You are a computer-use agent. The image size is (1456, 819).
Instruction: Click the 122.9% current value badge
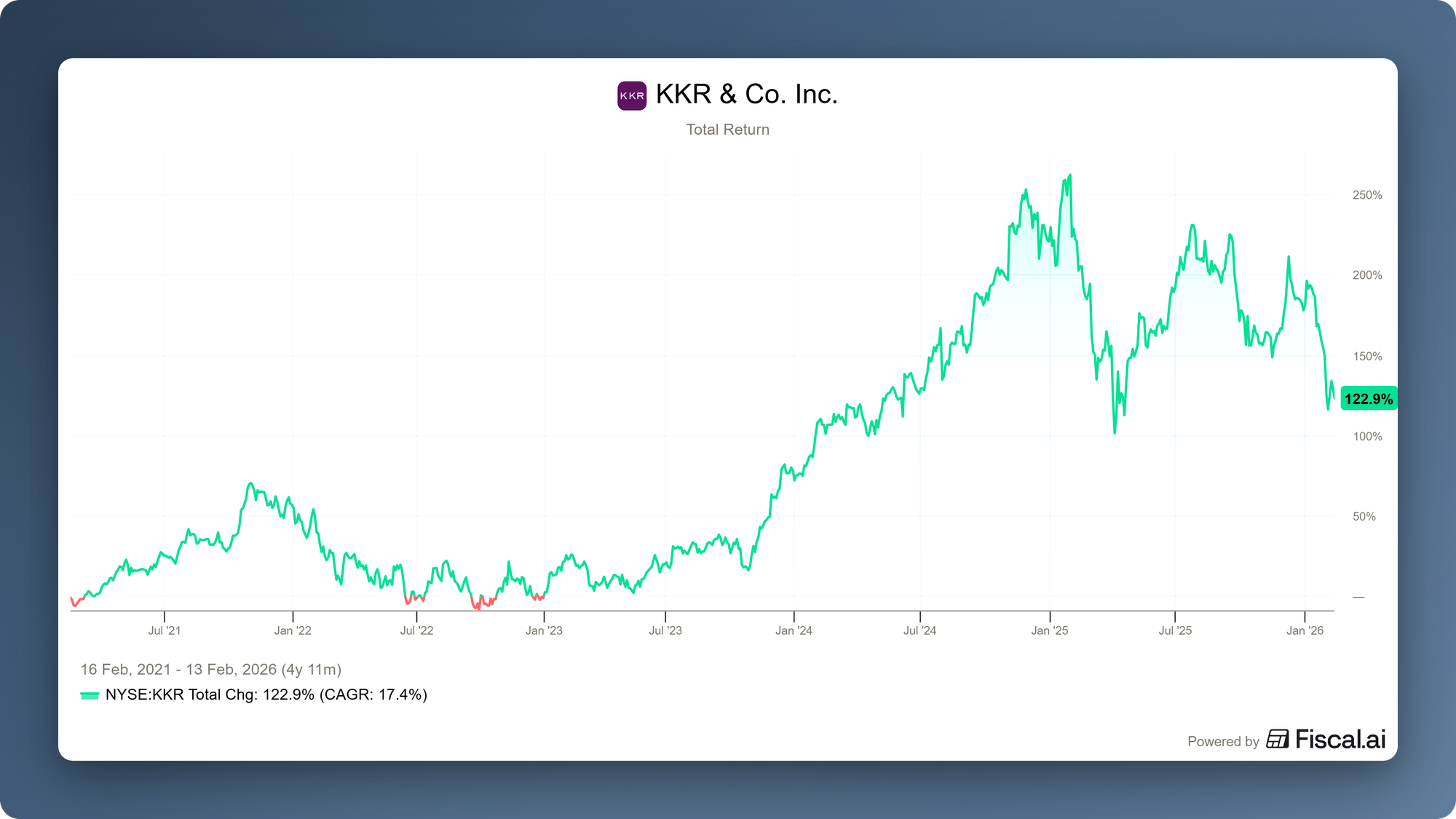coord(1368,399)
